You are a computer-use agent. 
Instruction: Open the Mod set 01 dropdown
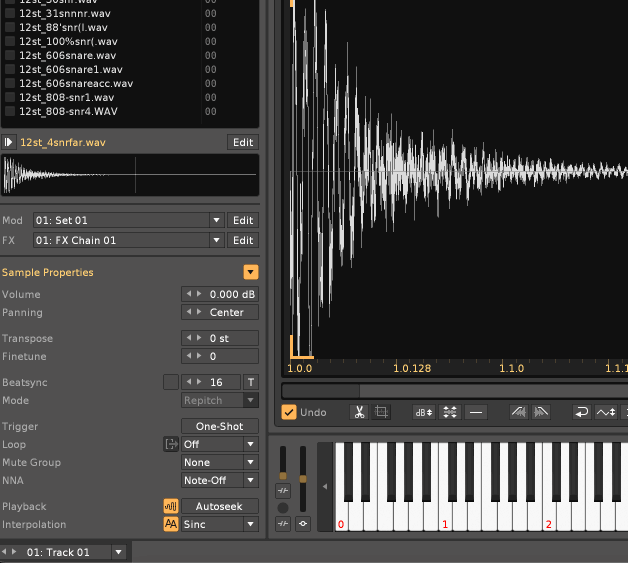coord(216,221)
